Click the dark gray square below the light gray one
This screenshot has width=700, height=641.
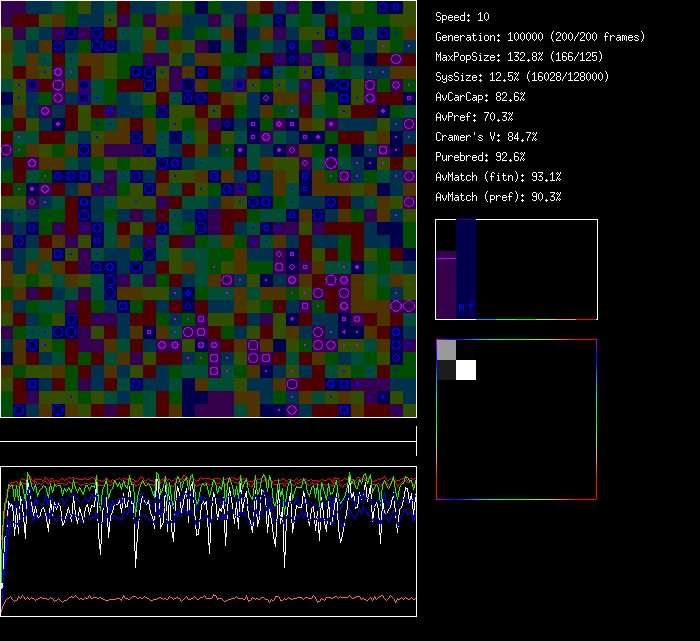click(446, 369)
